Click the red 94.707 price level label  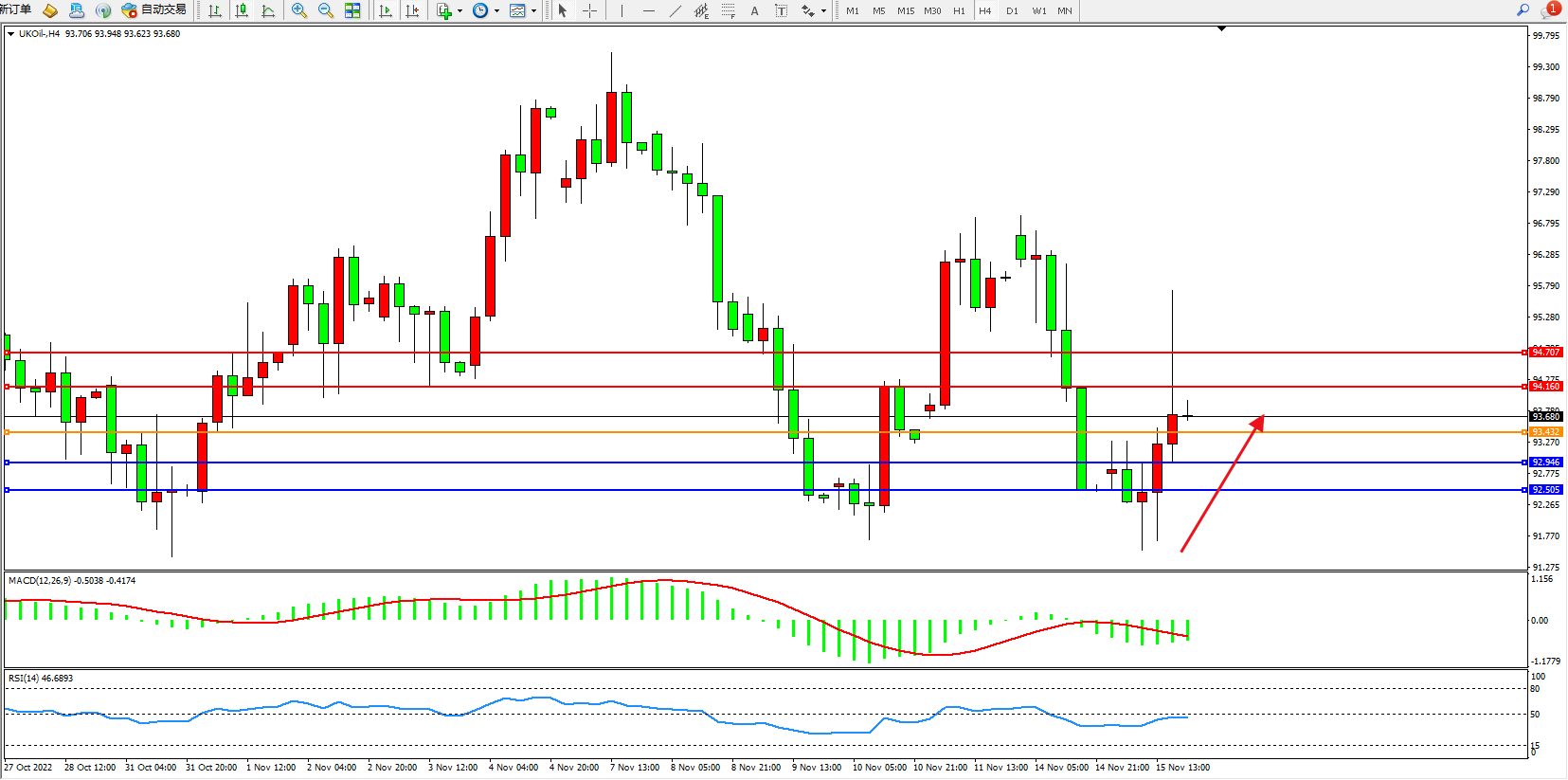coord(1545,352)
